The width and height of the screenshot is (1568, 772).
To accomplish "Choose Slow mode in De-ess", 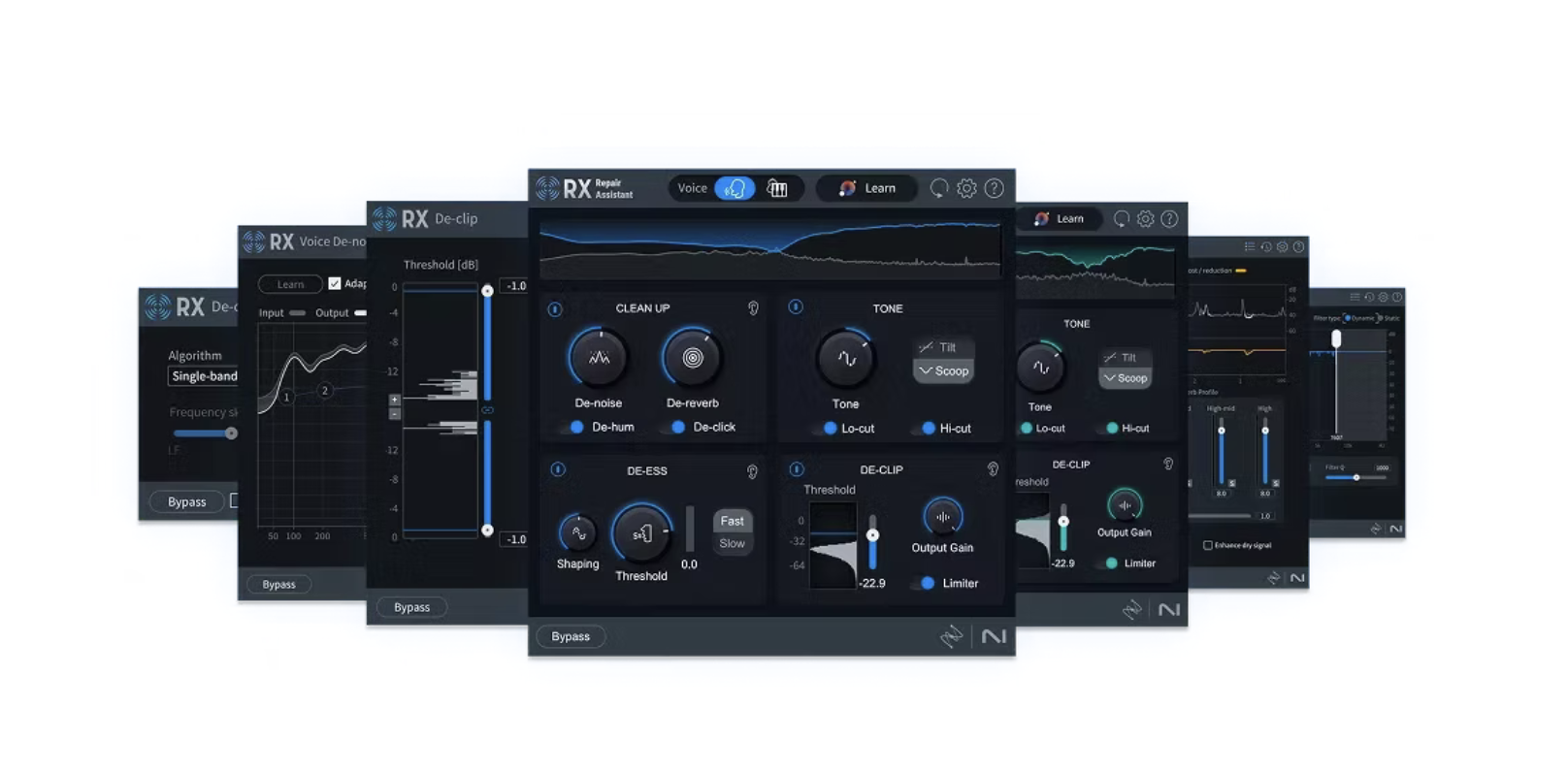I will 732,543.
